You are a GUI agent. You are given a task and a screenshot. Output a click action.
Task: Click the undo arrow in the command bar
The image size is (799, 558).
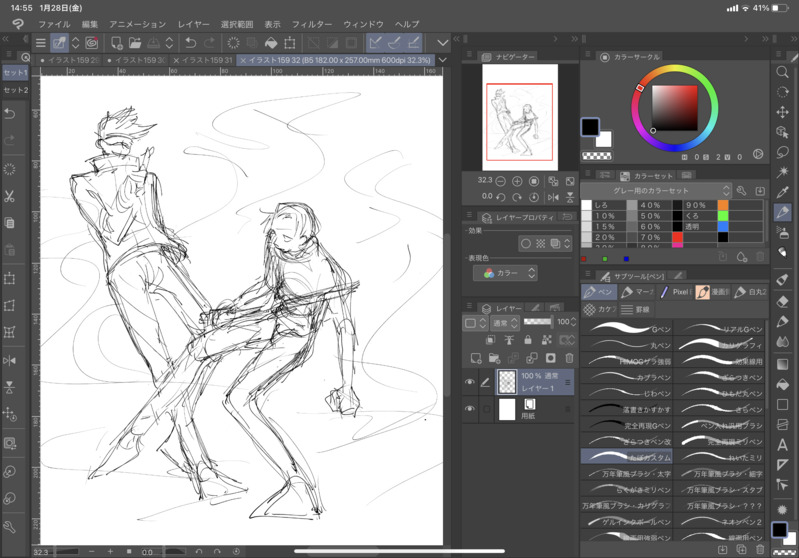190,43
